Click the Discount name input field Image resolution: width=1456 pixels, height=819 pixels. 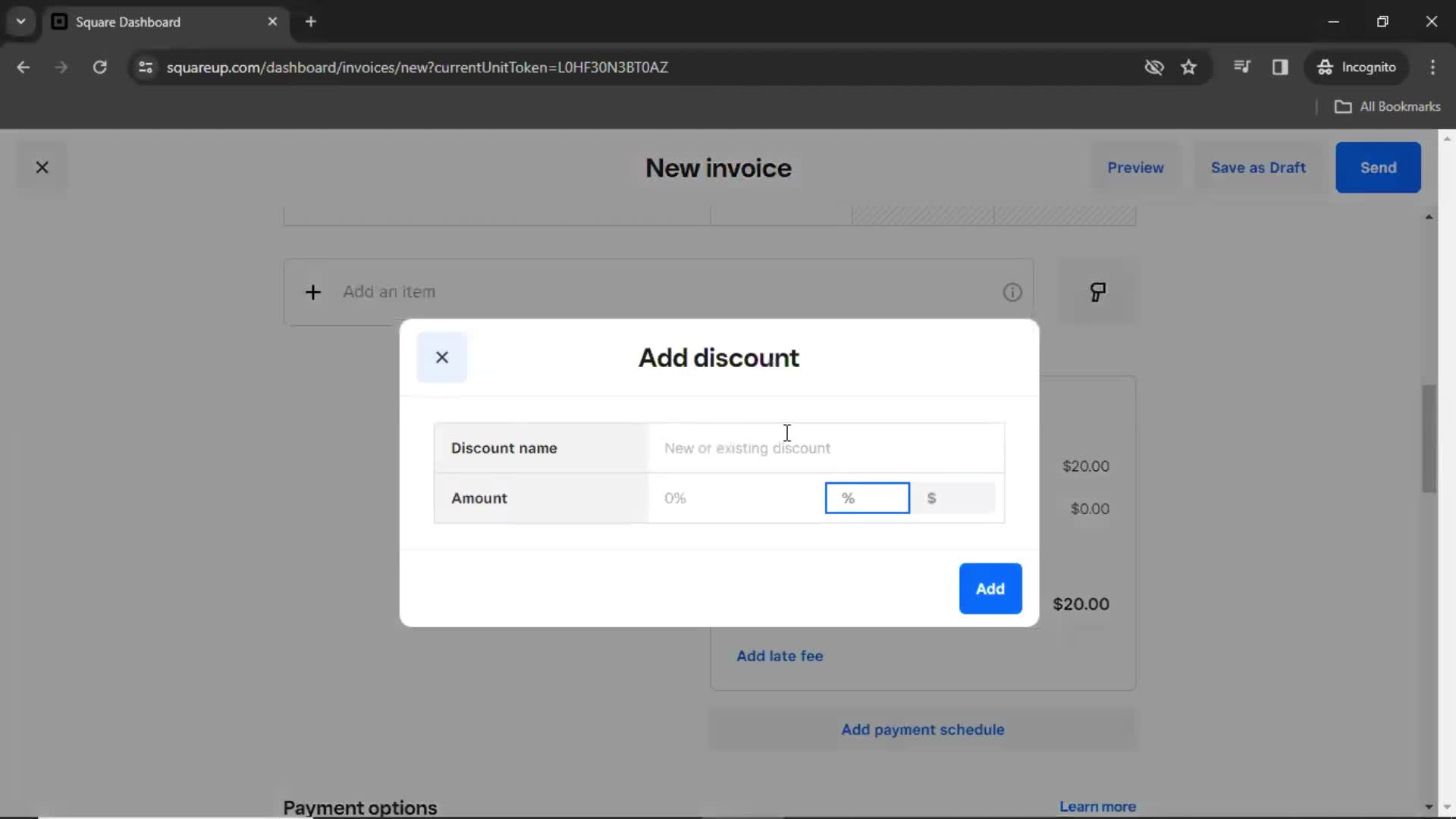tap(826, 448)
